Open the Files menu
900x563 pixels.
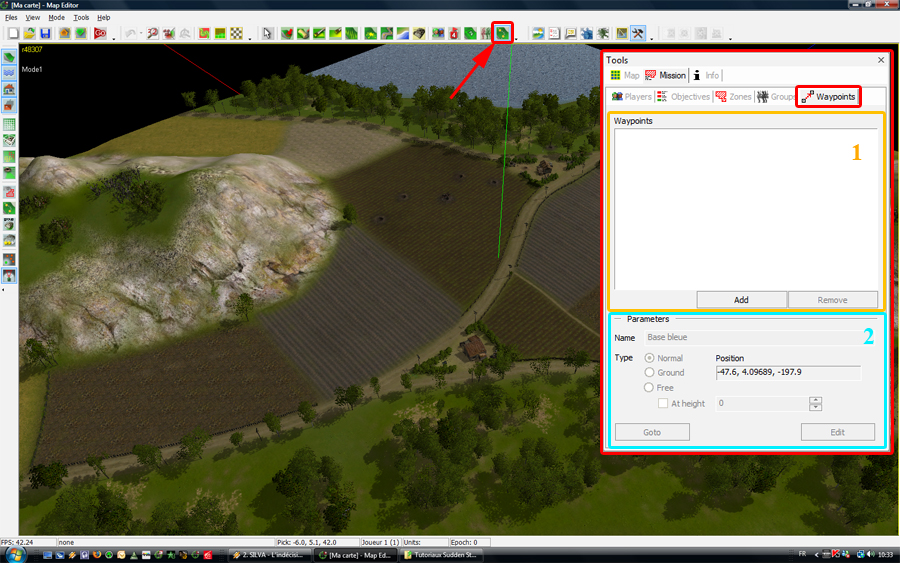tap(11, 18)
